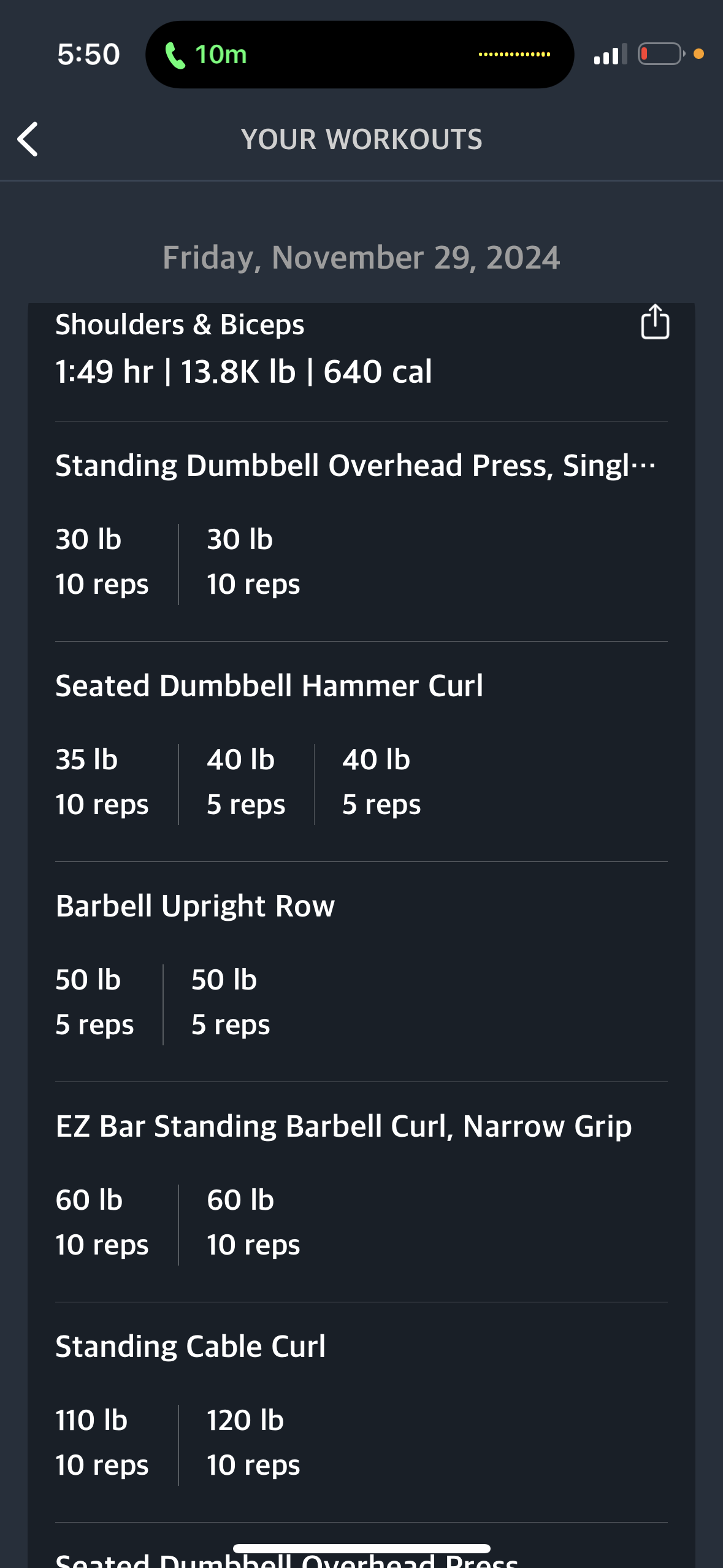723x1568 pixels.
Task: Select the 120 lb cable curl set
Action: click(x=253, y=1442)
